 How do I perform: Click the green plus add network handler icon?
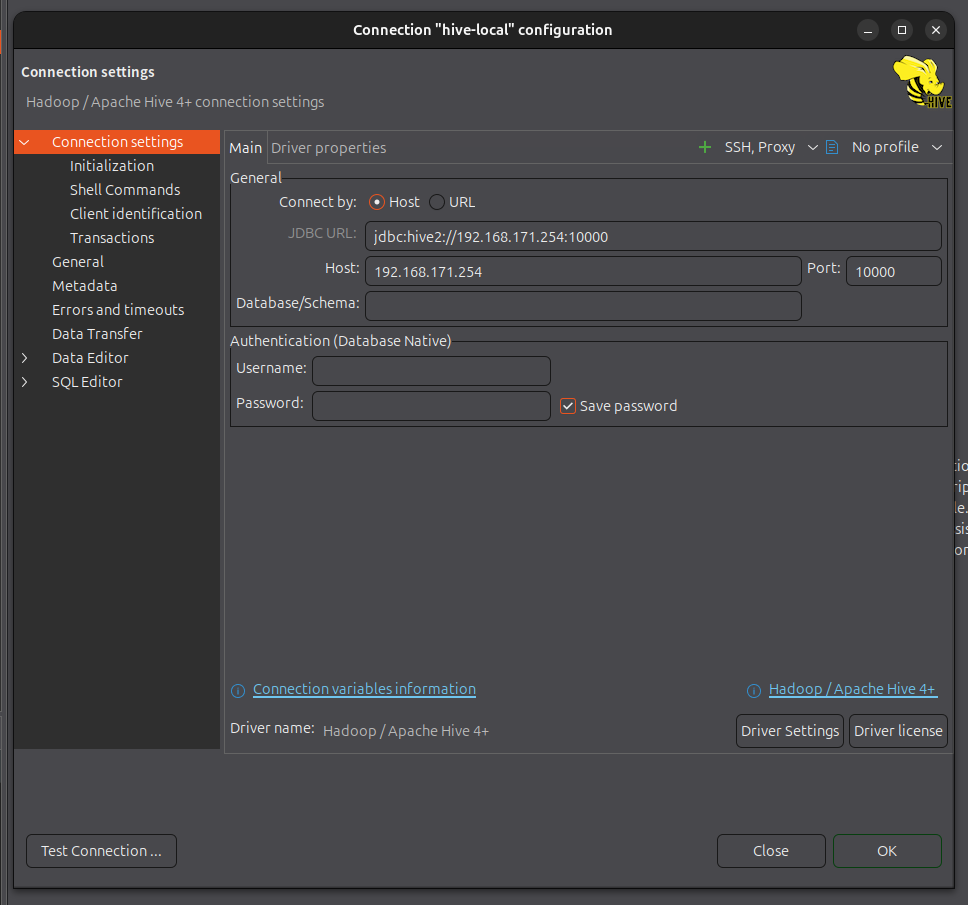click(704, 147)
